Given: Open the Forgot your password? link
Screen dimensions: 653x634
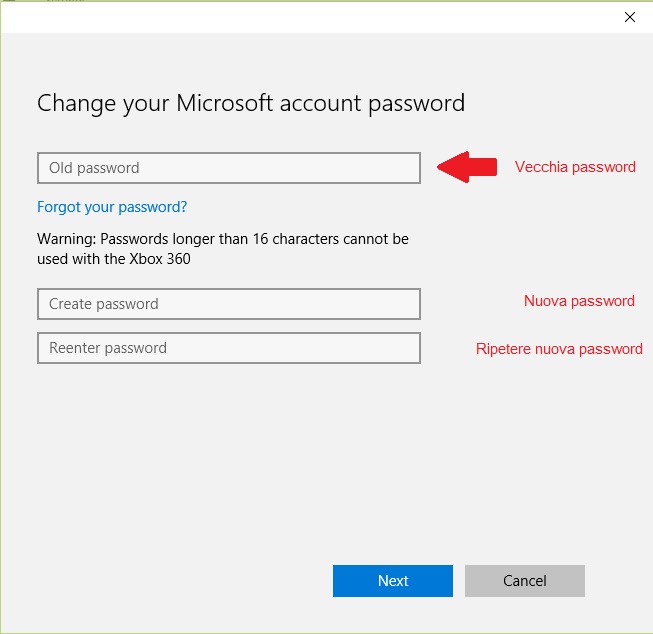Looking at the screenshot, I should pyautogui.click(x=112, y=207).
